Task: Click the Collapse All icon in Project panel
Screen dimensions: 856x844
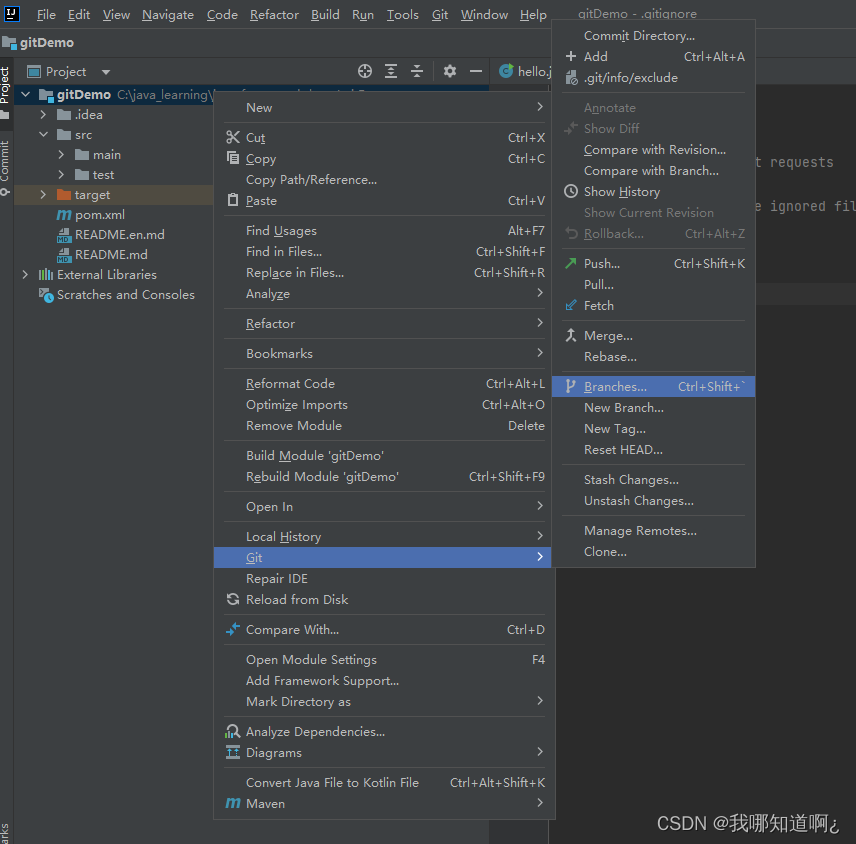Action: [x=417, y=72]
